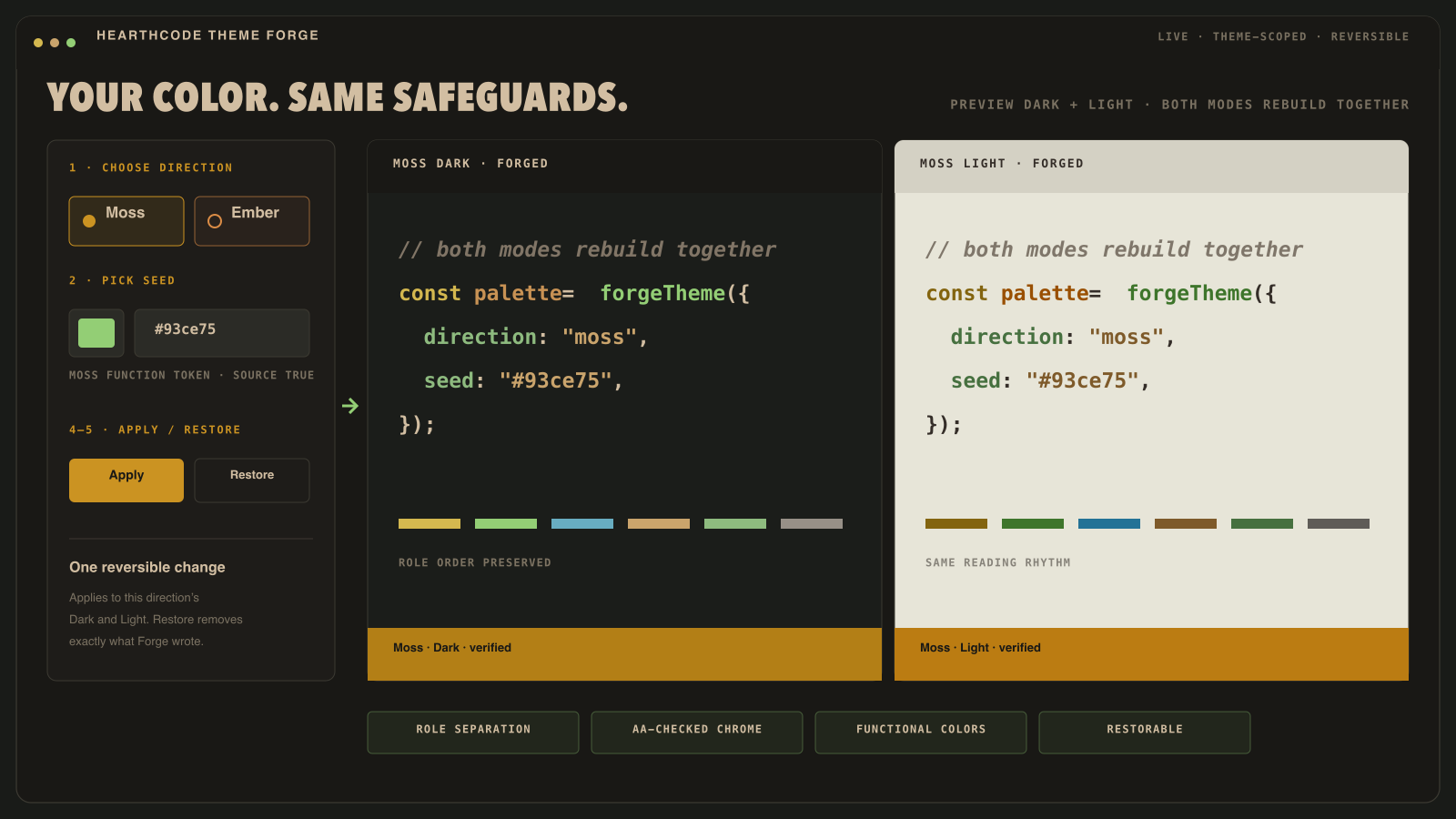Click the #93ce75 seed hex field
The height and width of the screenshot is (819, 1456).
pyautogui.click(x=222, y=333)
